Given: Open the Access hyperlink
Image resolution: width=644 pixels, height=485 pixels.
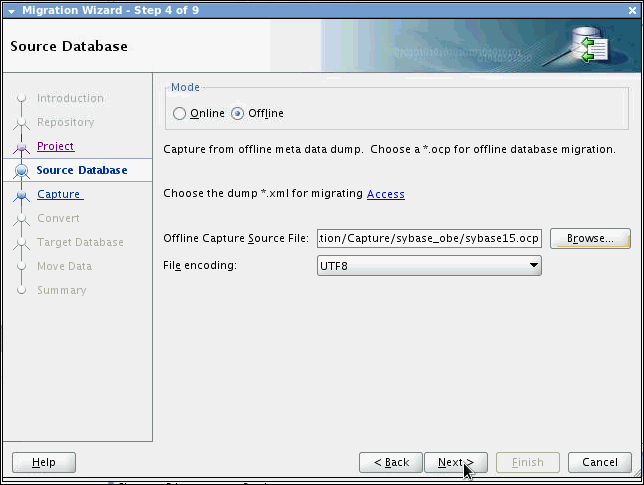Looking at the screenshot, I should 386,194.
